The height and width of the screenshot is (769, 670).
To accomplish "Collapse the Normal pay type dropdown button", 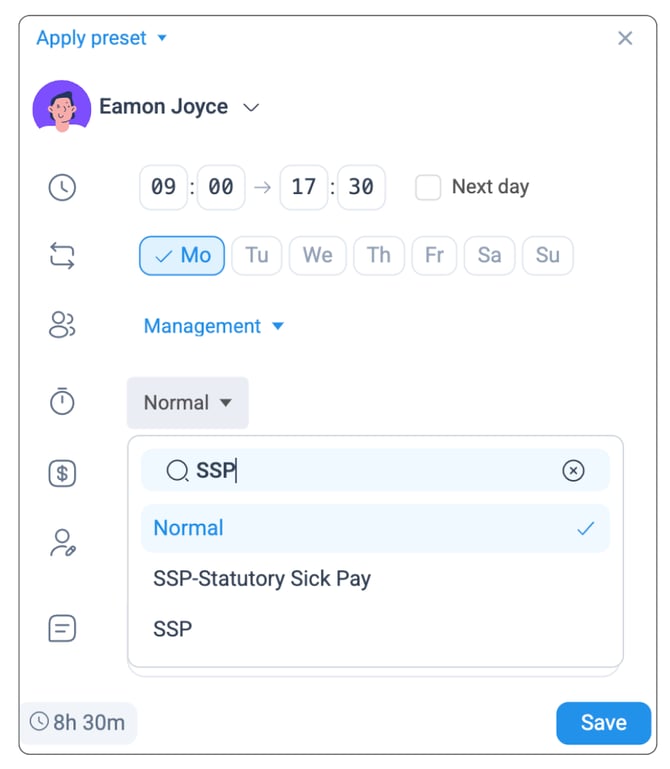I will coord(187,403).
